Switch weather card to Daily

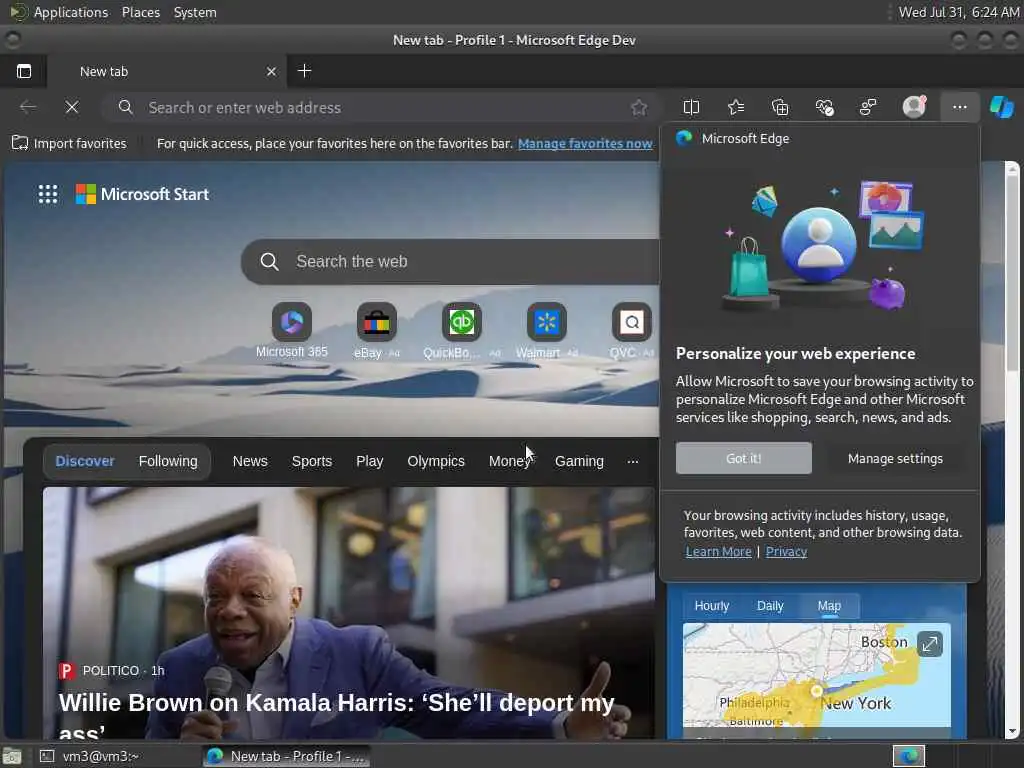tap(770, 606)
